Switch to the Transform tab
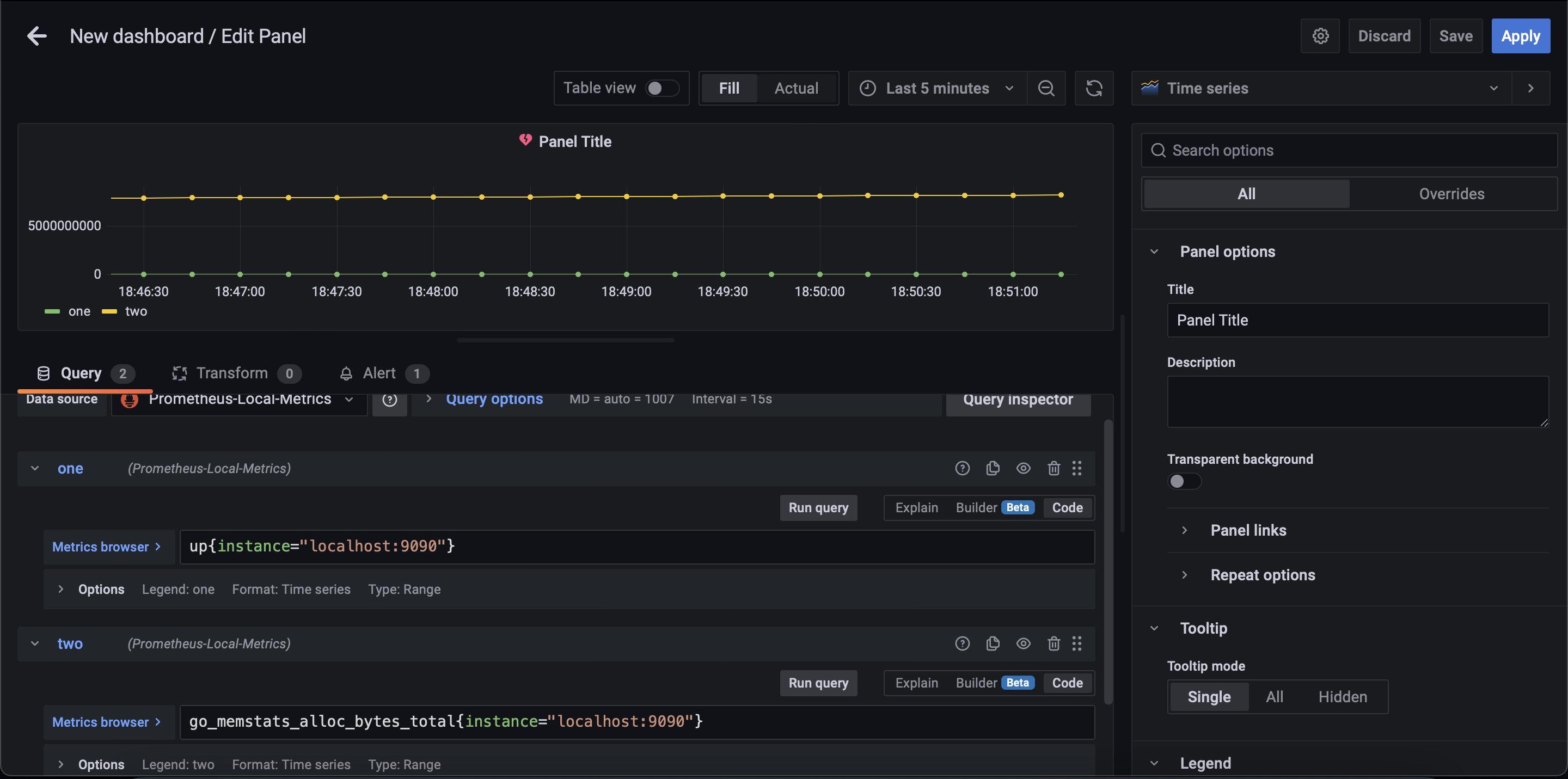 pos(231,373)
